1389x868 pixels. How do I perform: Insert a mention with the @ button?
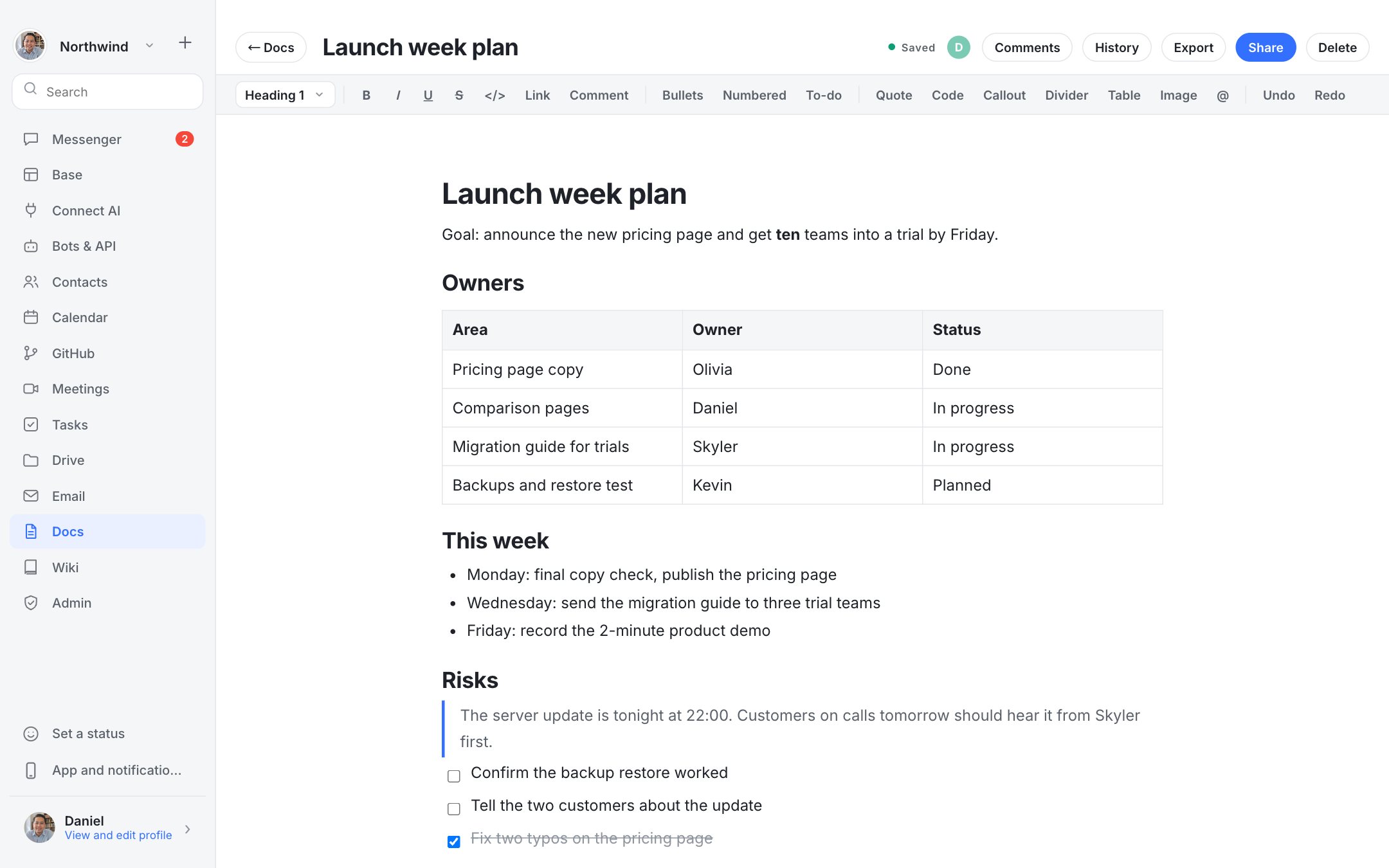coord(1222,95)
